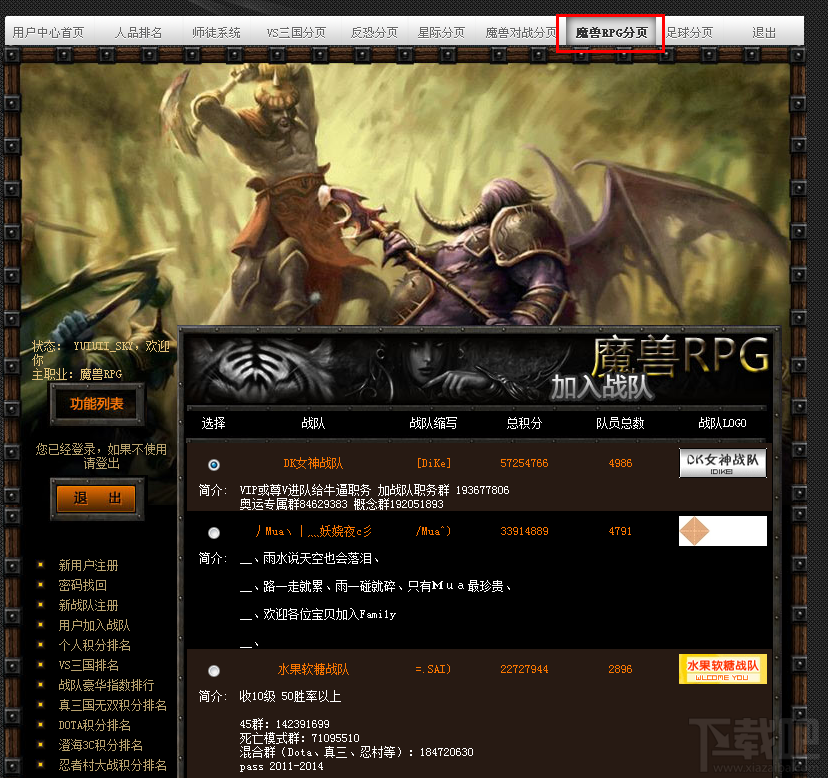Click the score 57254766
Viewport: 828px width, 778px height.
coord(524,463)
